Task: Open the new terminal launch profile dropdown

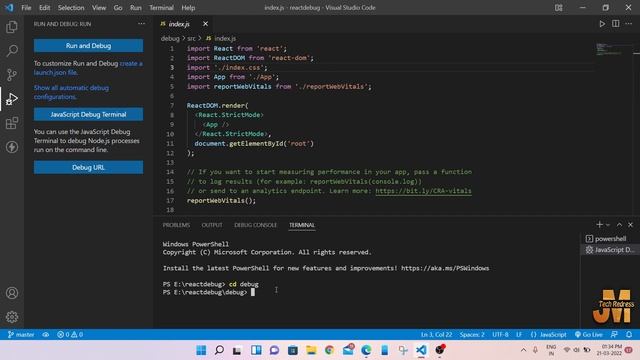Action: 608,225
